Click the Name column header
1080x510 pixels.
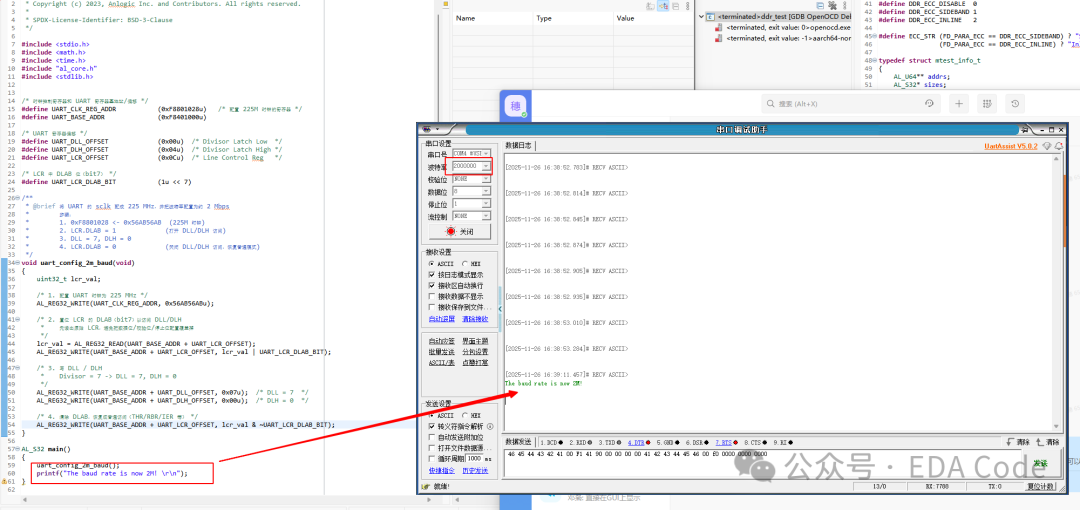pos(494,19)
